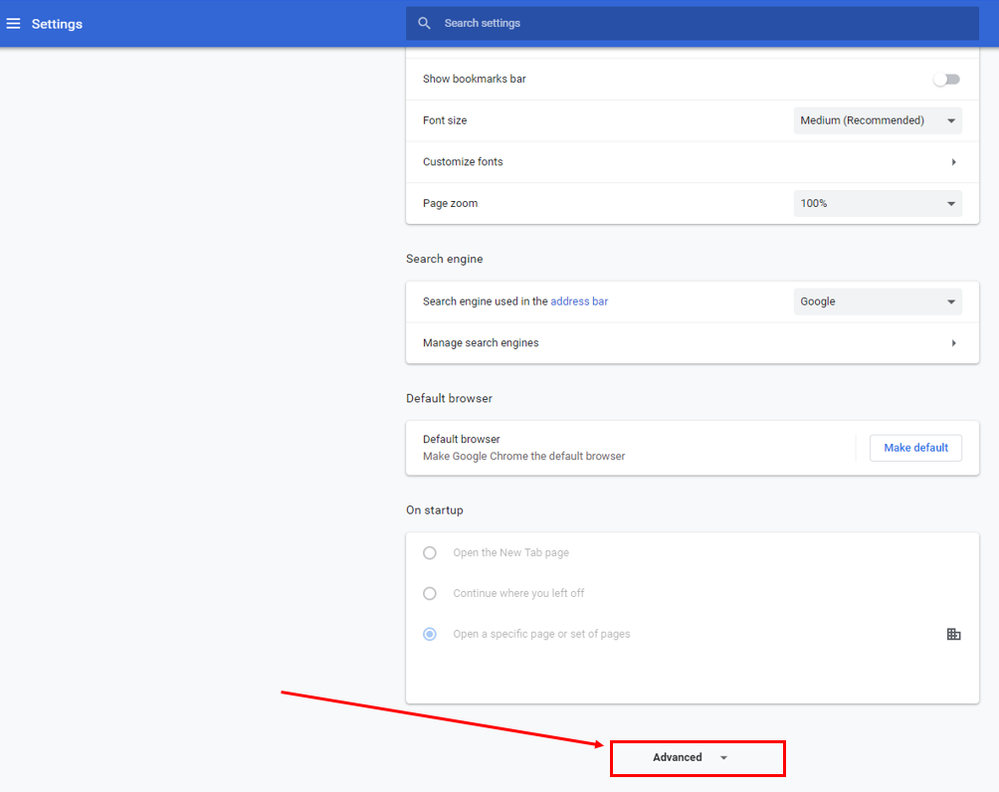The height and width of the screenshot is (792, 999).
Task: Click the extension icon beside specific page option
Action: click(x=953, y=634)
